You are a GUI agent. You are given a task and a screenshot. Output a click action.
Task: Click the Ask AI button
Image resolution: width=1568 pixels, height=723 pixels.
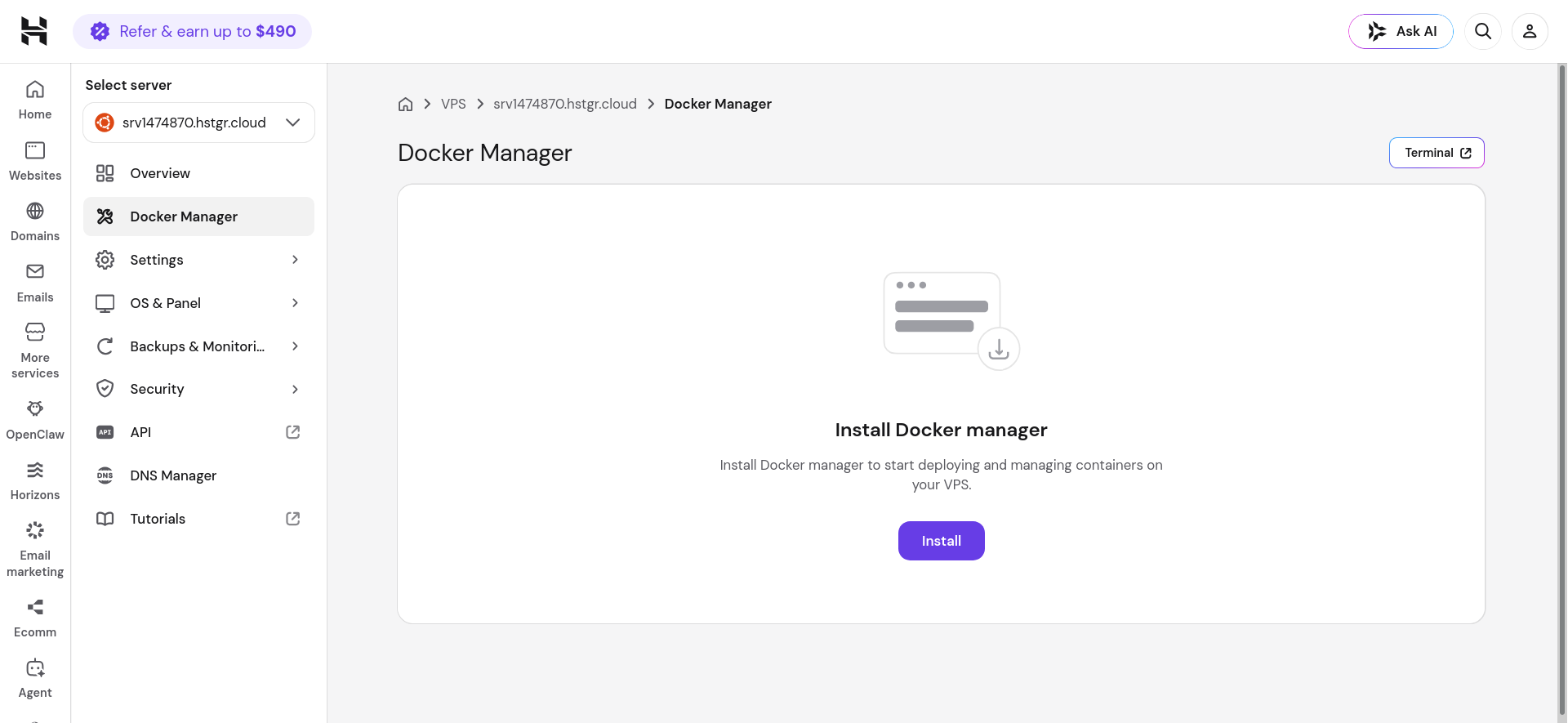point(1401,31)
